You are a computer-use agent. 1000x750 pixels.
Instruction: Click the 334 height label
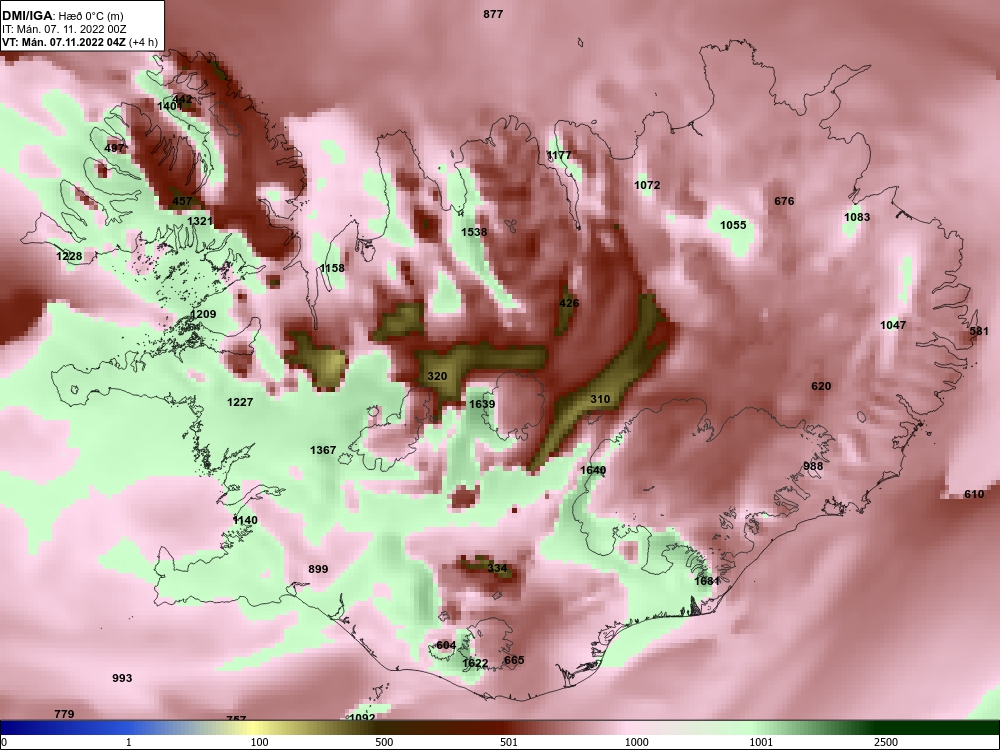(497, 568)
